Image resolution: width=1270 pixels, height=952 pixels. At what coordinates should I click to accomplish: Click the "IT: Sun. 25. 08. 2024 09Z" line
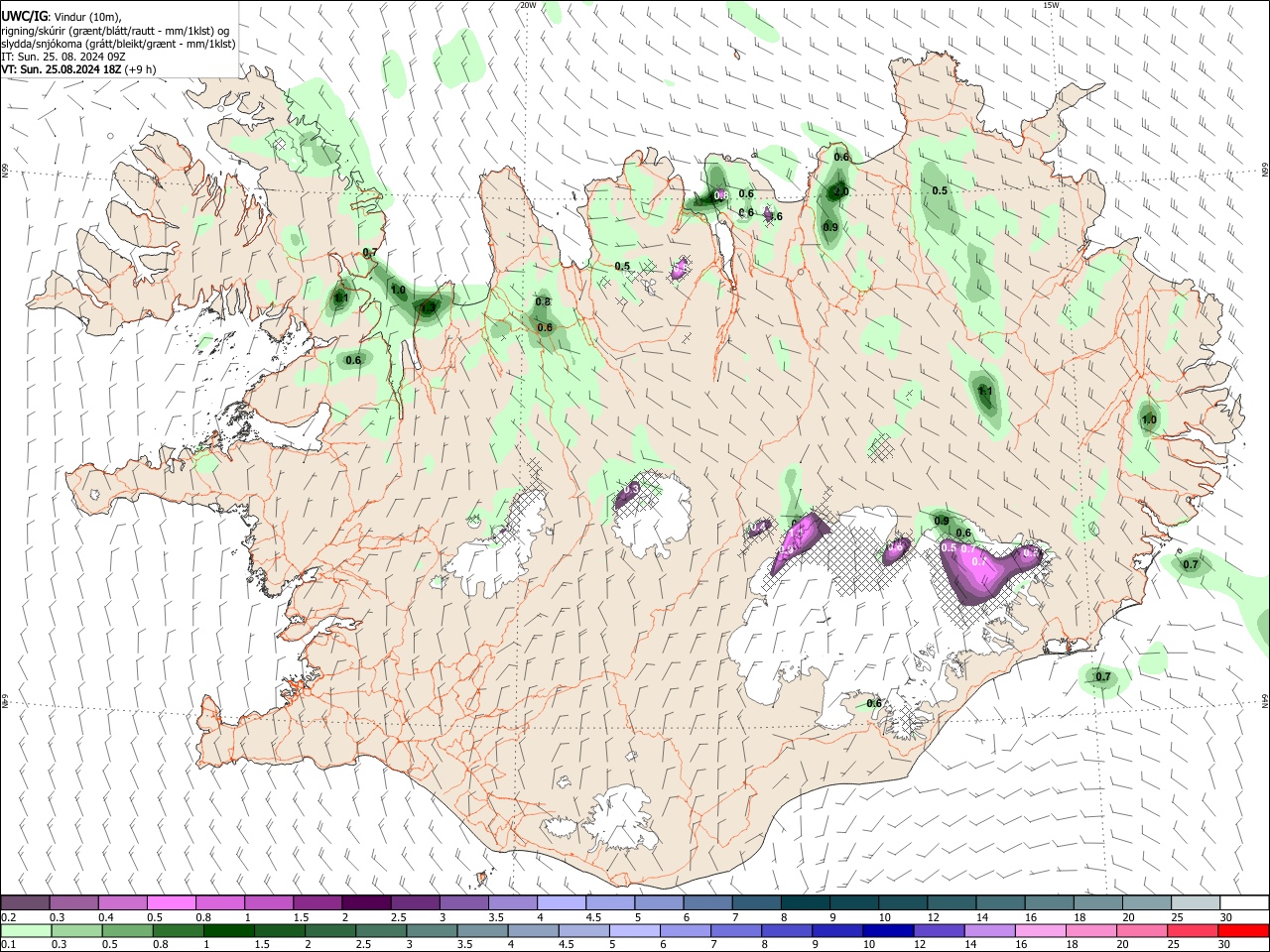[63, 57]
